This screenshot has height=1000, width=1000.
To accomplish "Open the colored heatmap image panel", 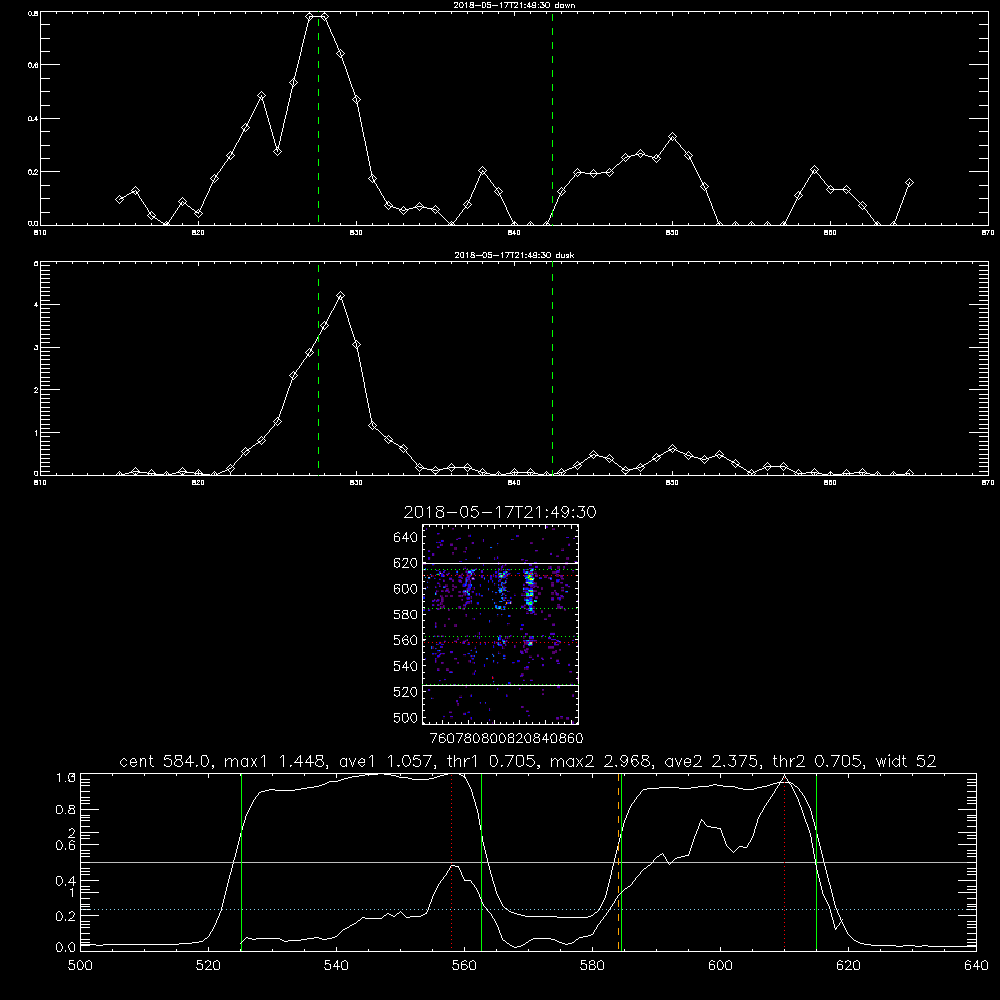I will pos(500,624).
